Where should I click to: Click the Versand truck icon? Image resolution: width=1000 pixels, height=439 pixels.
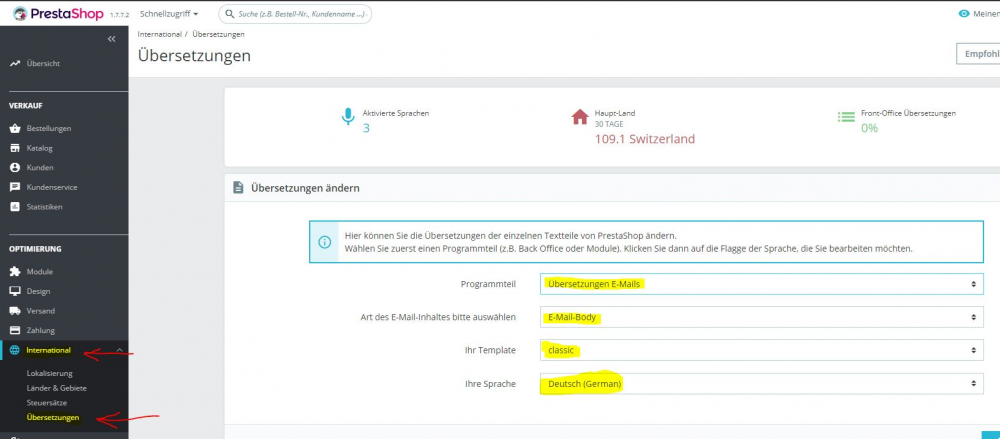tap(15, 311)
